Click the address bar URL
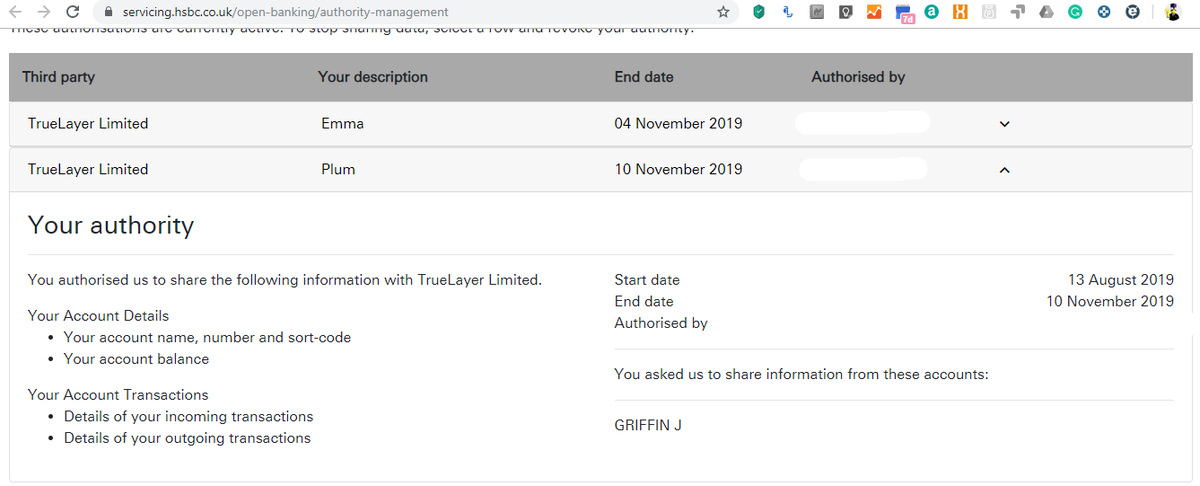Image resolution: width=1200 pixels, height=486 pixels. tap(286, 12)
